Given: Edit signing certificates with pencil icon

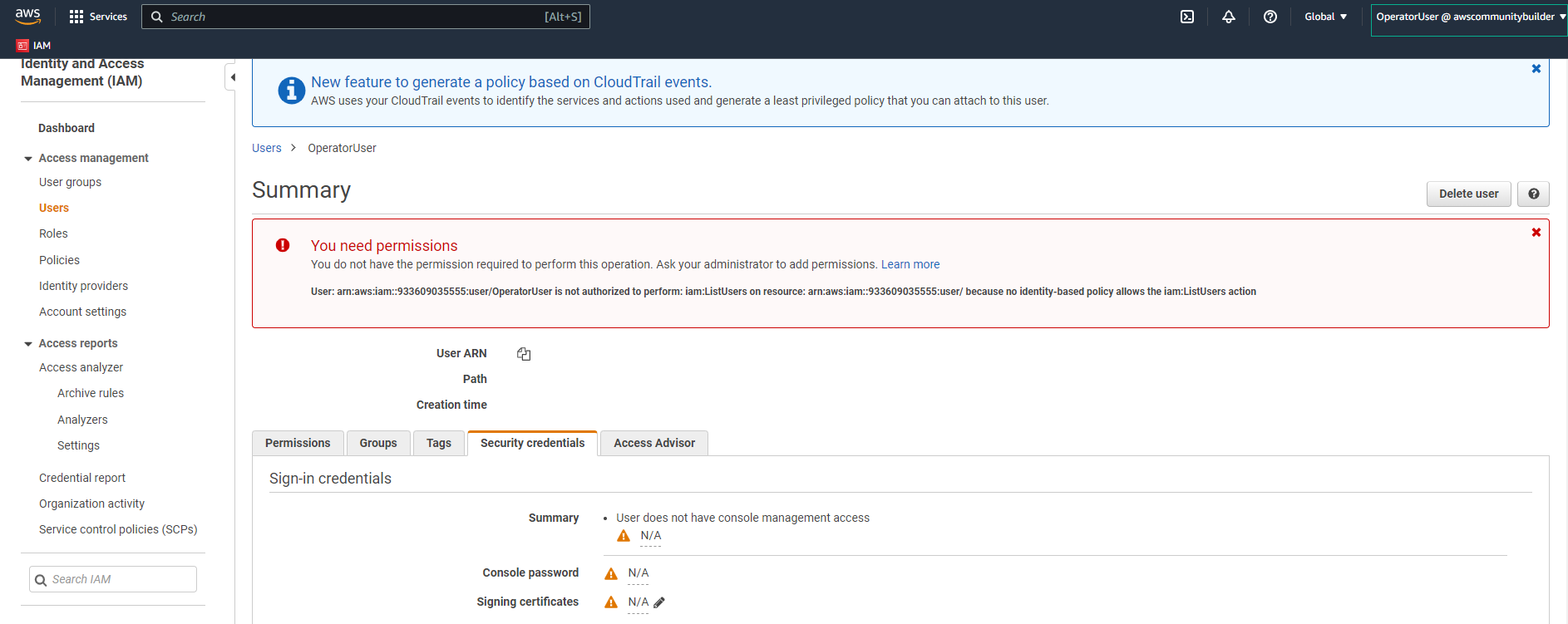Looking at the screenshot, I should 659,602.
